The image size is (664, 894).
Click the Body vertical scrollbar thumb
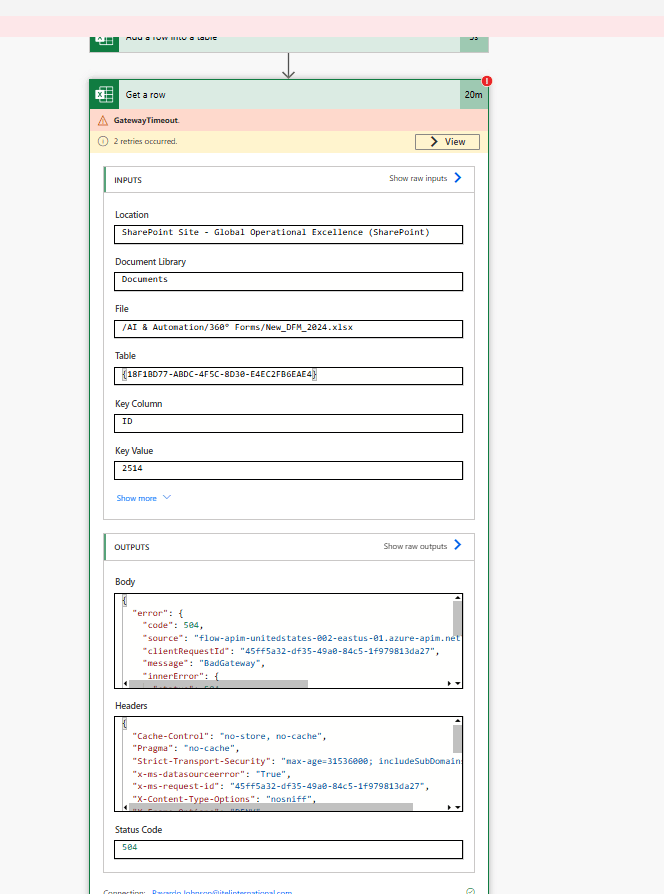[x=457, y=618]
